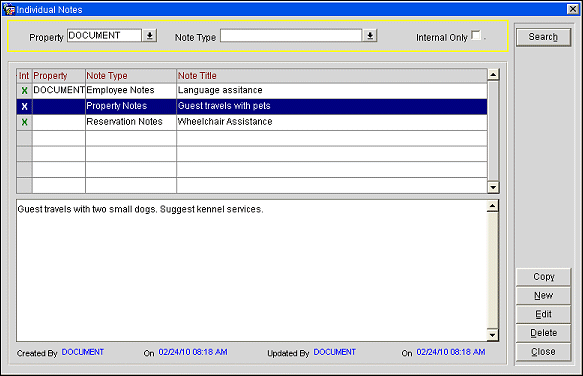The image size is (583, 376).
Task: Click note text area scroll down arrow
Action: tap(493, 335)
